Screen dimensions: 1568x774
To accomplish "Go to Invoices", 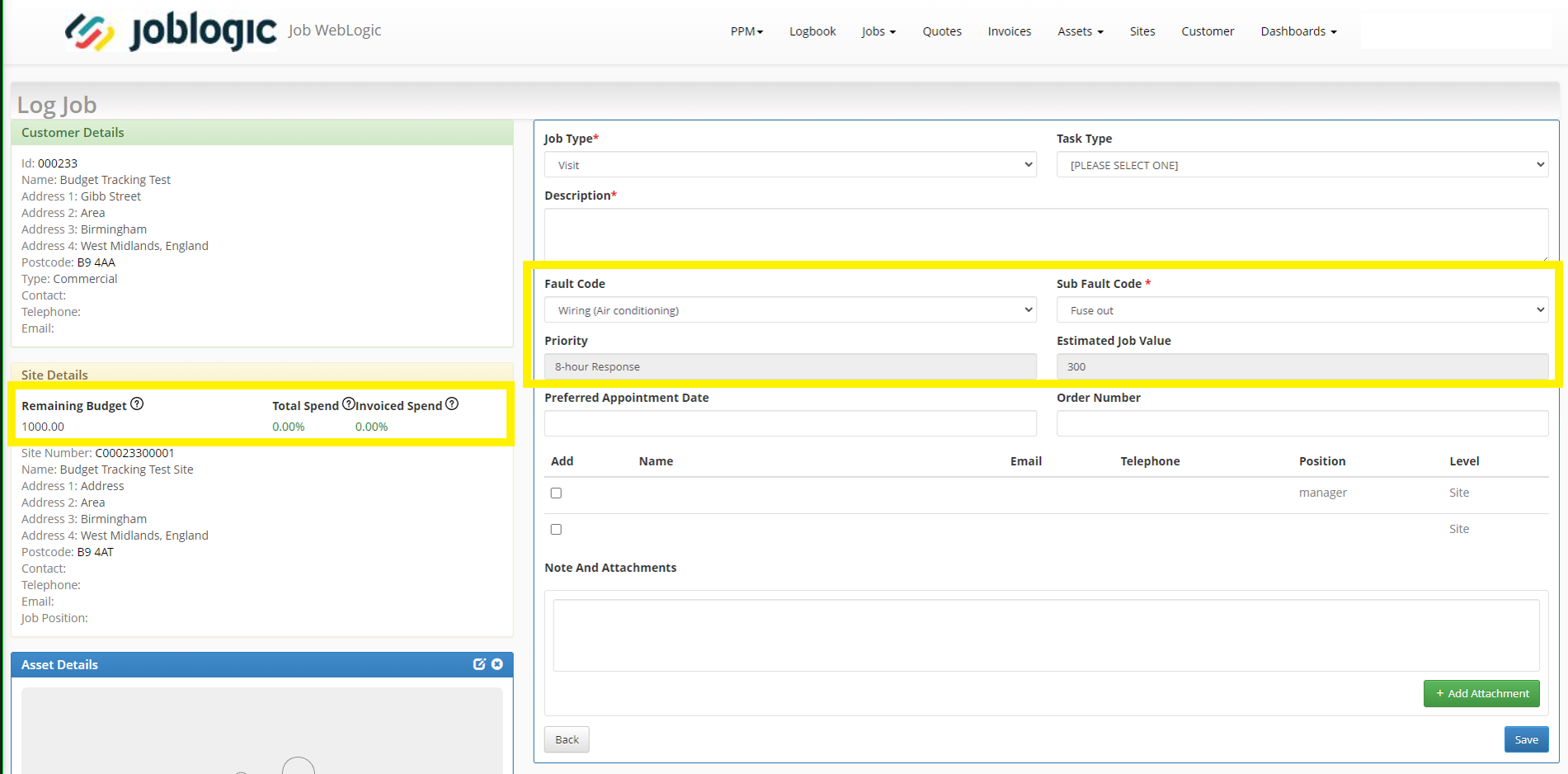I will pos(1010,31).
